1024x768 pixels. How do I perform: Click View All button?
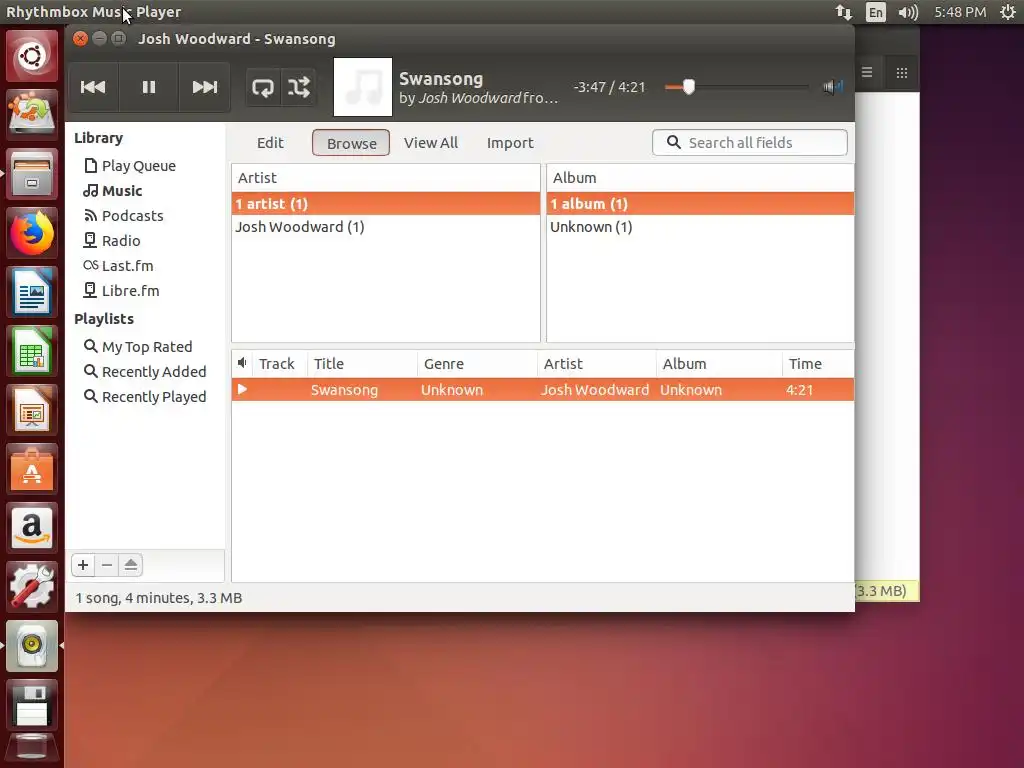[x=430, y=142]
